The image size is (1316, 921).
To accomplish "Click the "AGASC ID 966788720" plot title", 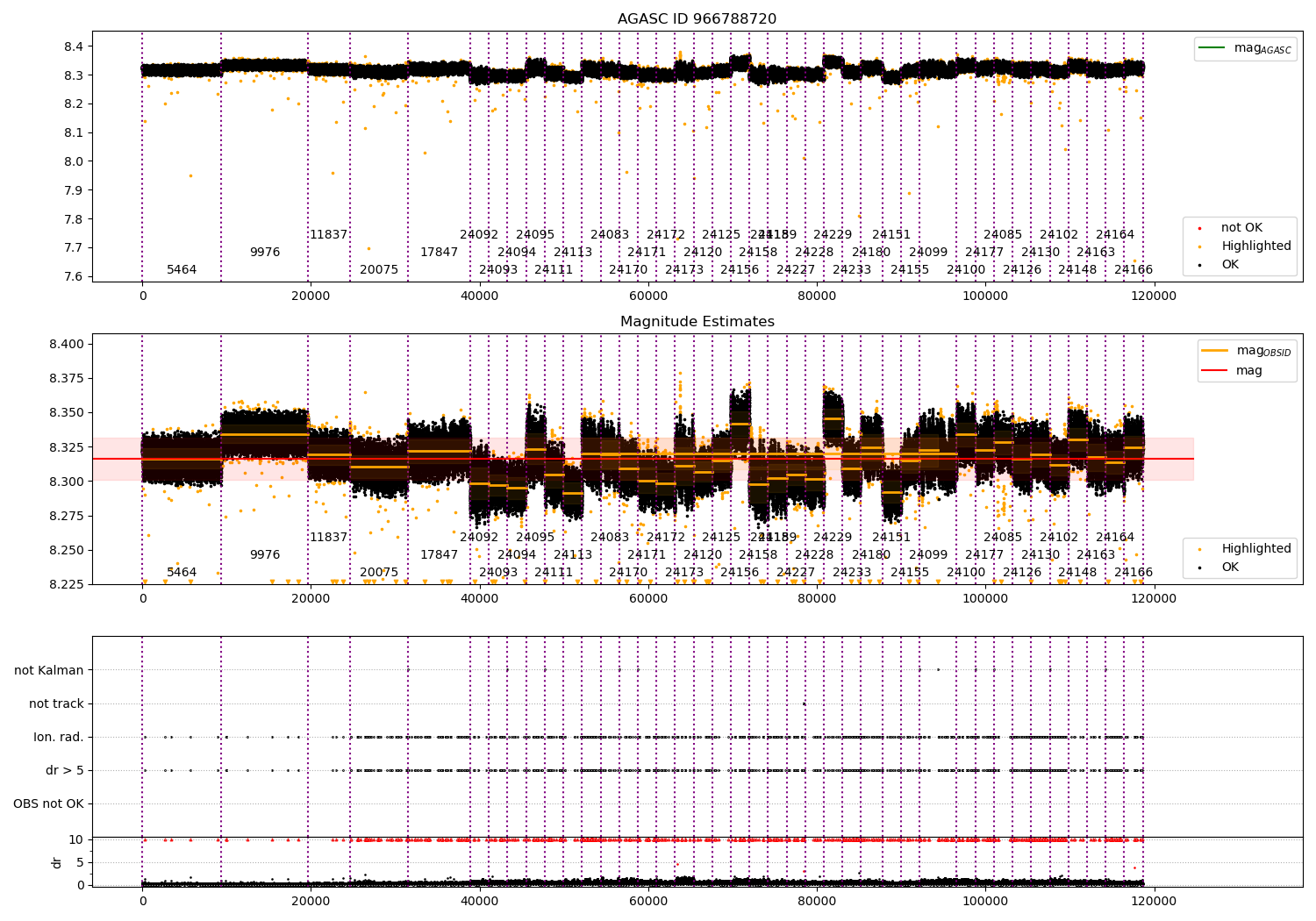I will click(697, 19).
